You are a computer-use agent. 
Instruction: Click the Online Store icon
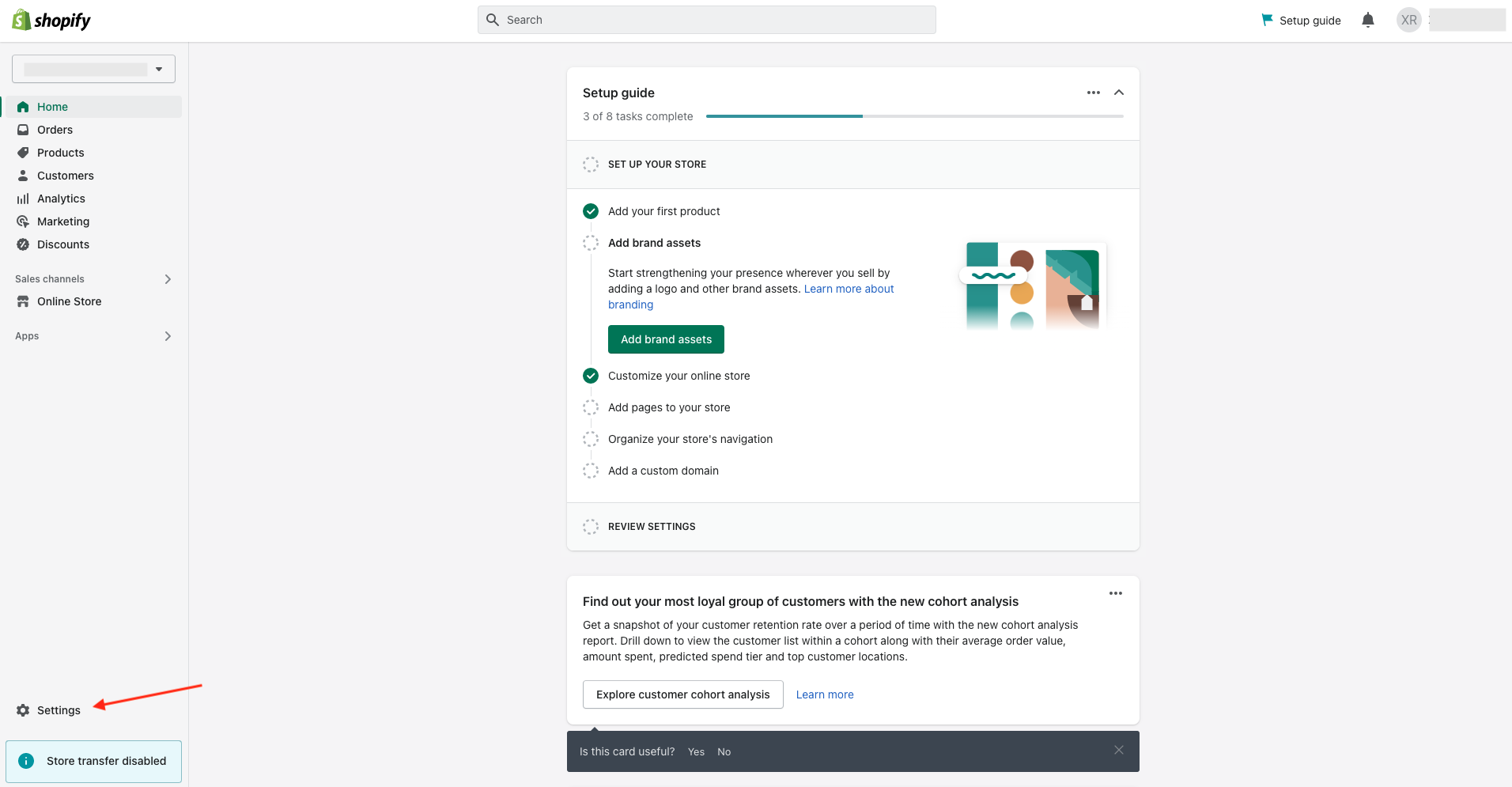coord(23,301)
